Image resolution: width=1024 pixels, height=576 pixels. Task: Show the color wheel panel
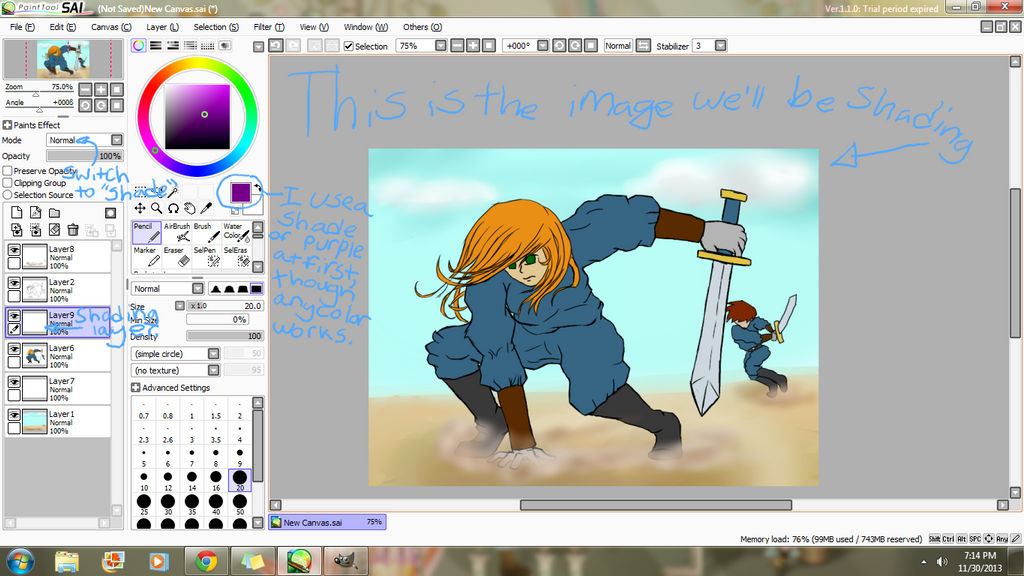(x=138, y=46)
